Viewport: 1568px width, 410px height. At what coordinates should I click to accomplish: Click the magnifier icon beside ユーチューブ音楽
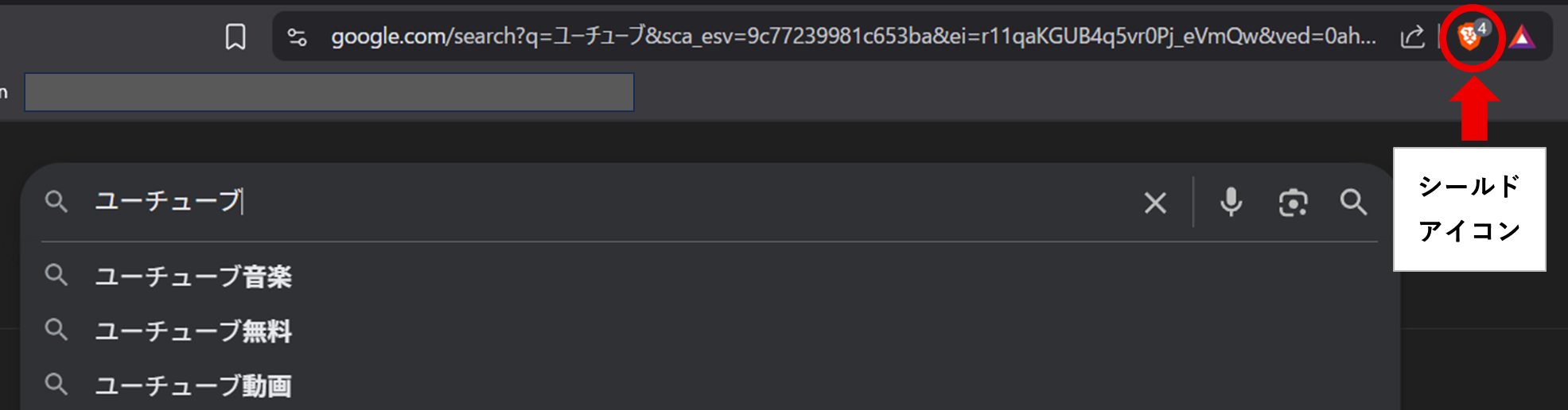(x=56, y=275)
